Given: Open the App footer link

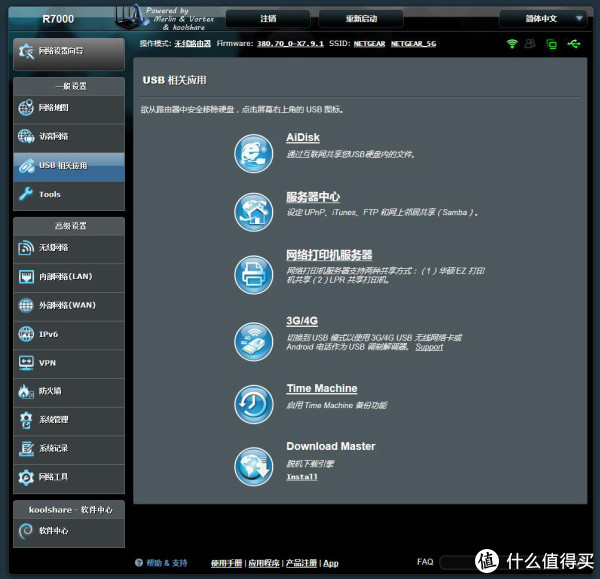Looking at the screenshot, I should (331, 563).
